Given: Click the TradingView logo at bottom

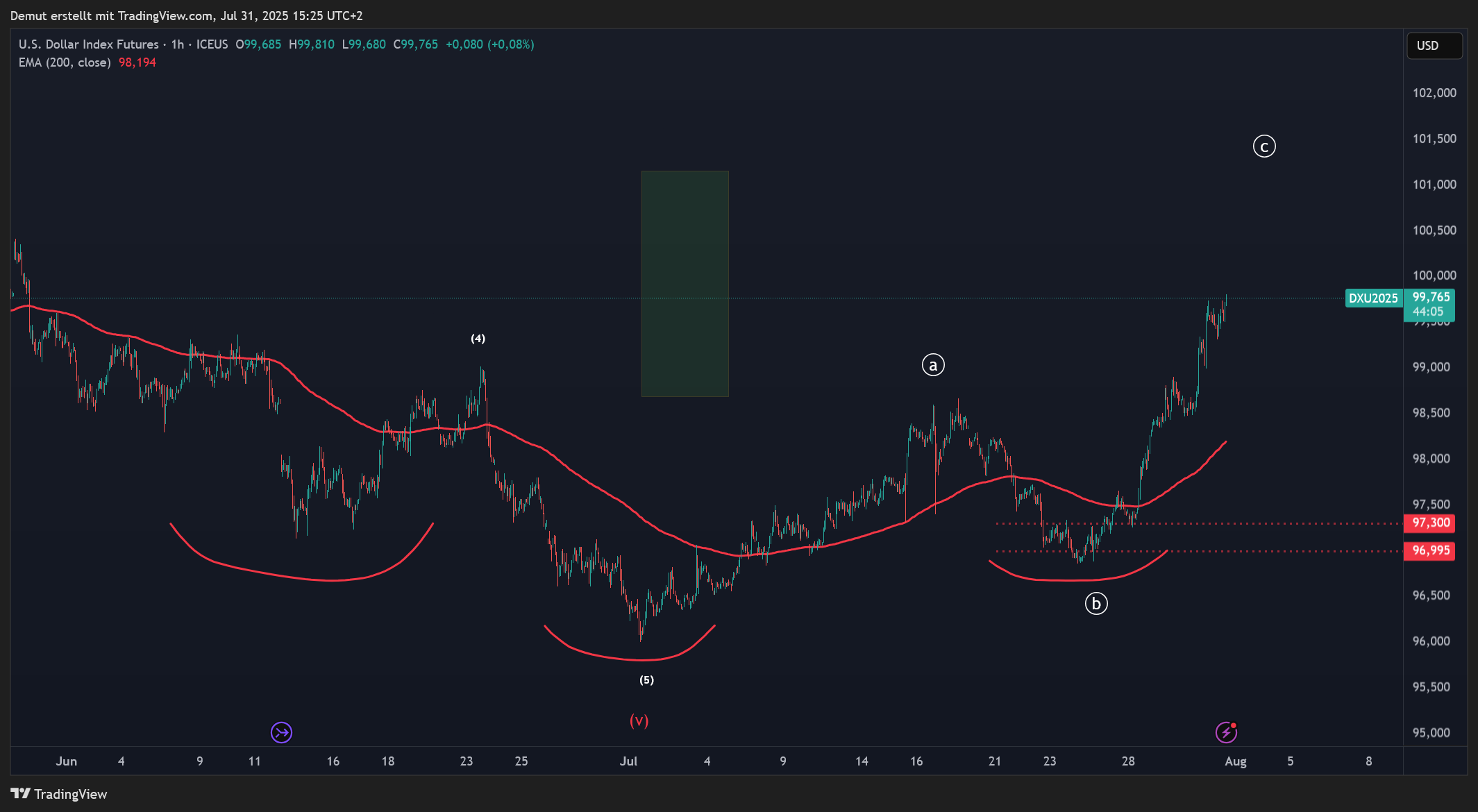Looking at the screenshot, I should pos(59,794).
